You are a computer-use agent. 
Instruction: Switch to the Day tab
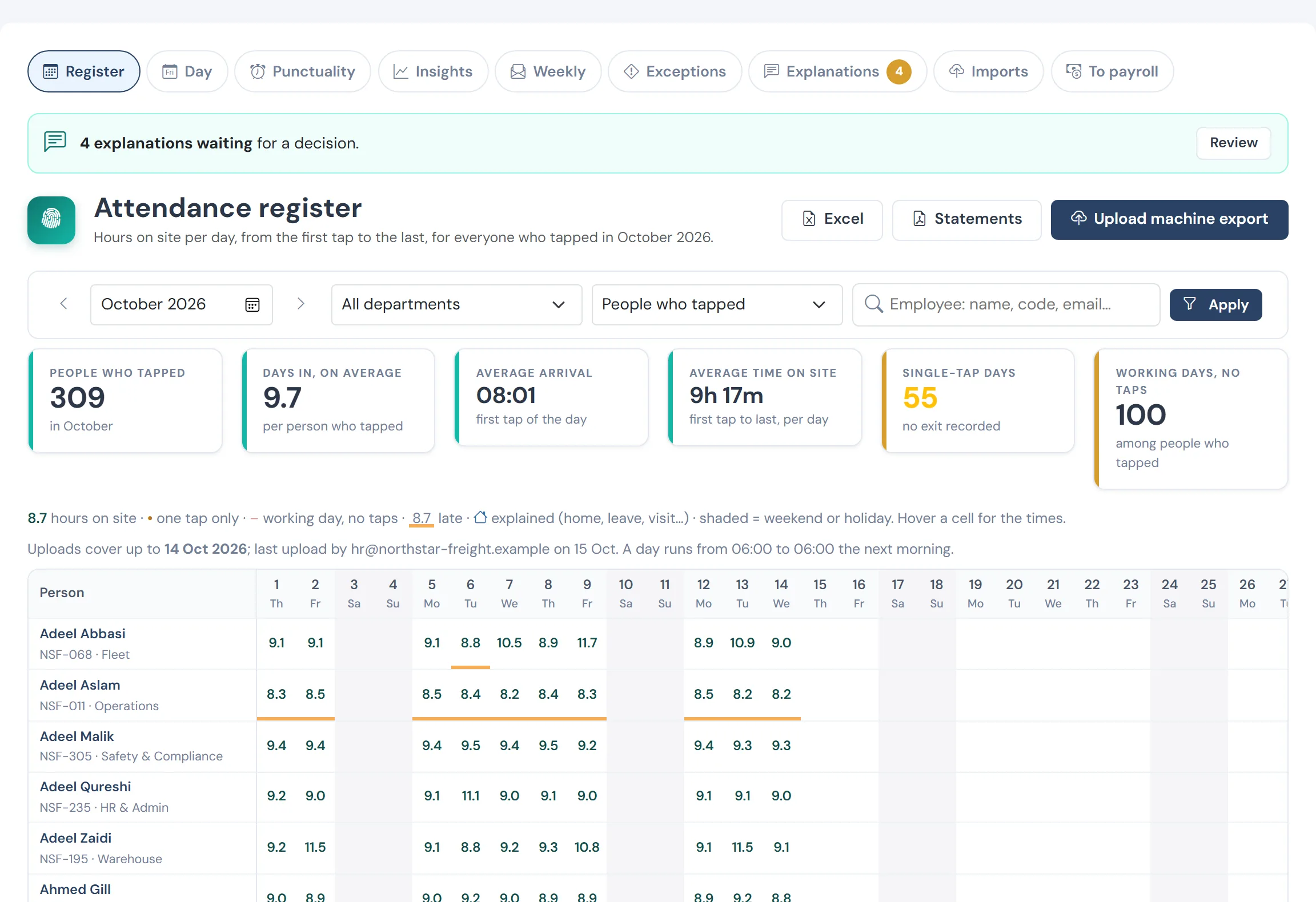pos(187,71)
